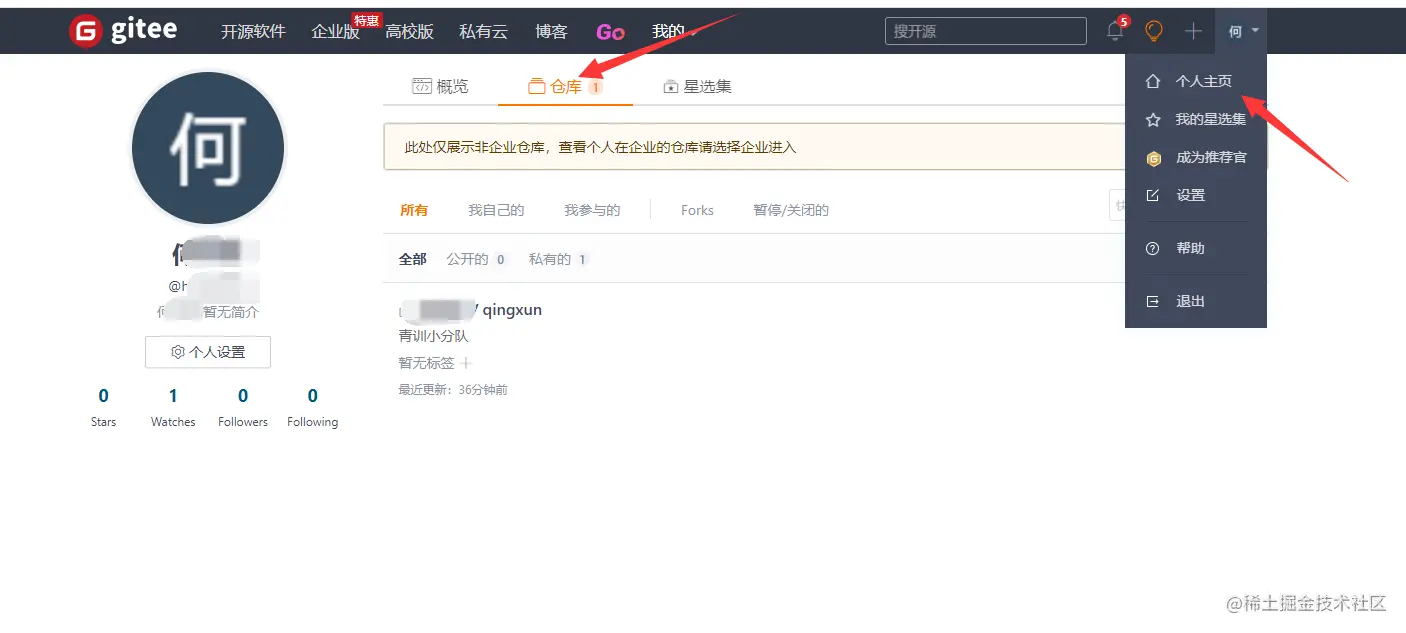Viewport: 1406px width, 633px height.
Task: Click the exit icon beside 退出
Action: 1153,301
